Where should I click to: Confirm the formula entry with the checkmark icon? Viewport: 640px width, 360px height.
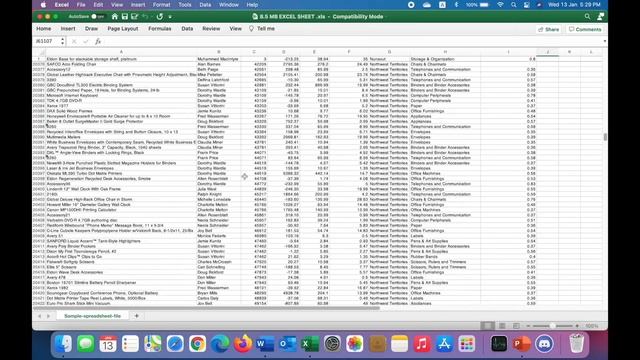85,41
